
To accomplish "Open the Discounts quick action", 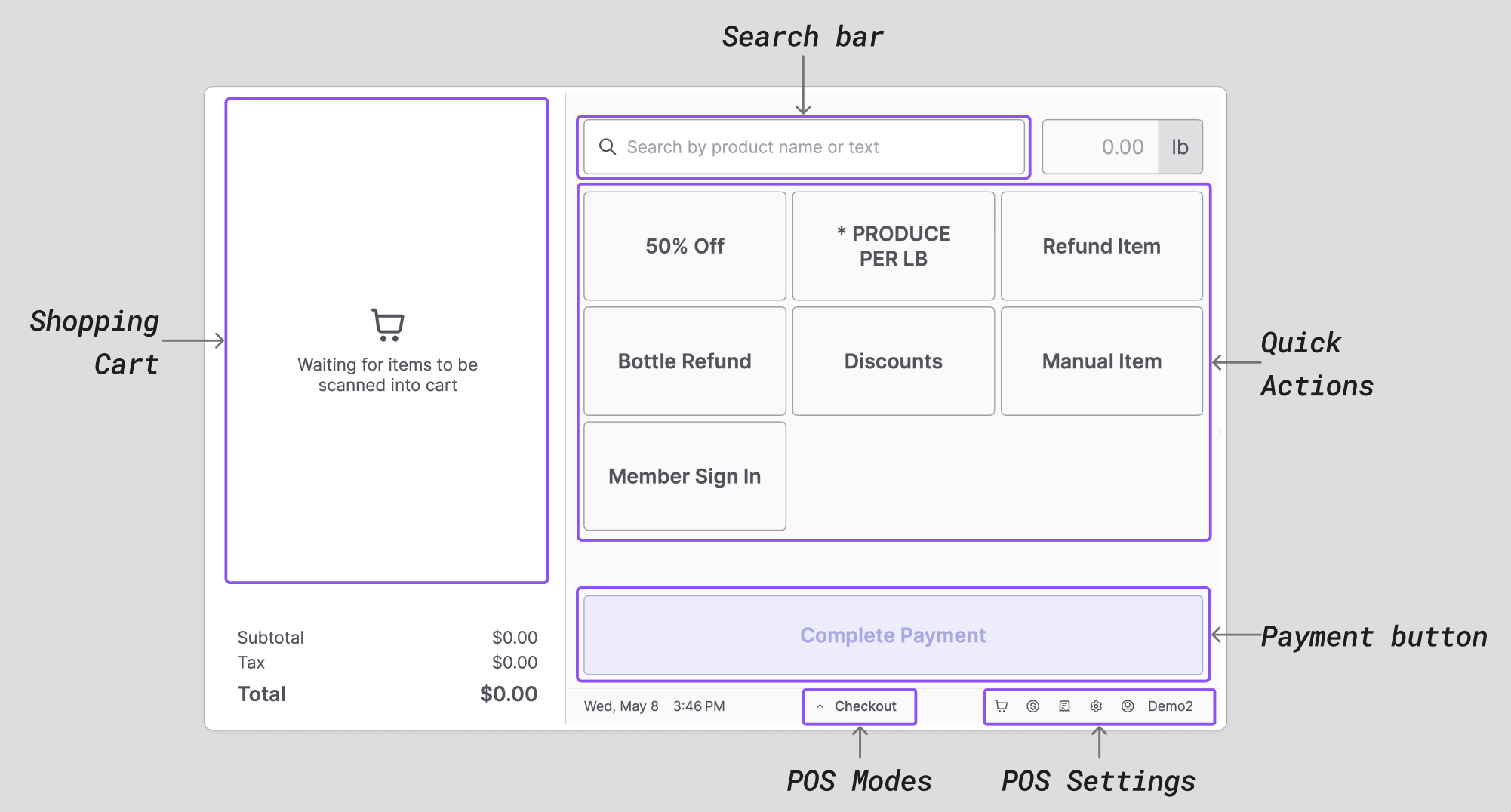I will 894,361.
